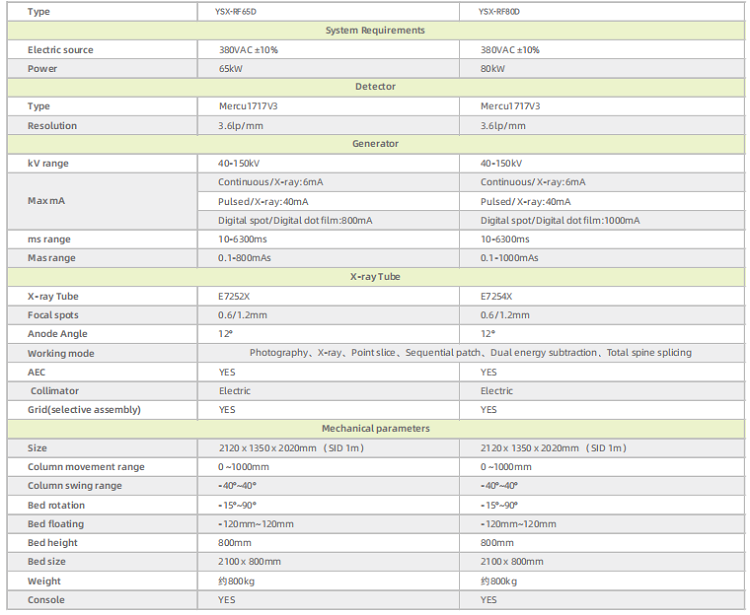
Task: Click the E7252X tube model cell
Action: pyautogui.click(x=236, y=296)
